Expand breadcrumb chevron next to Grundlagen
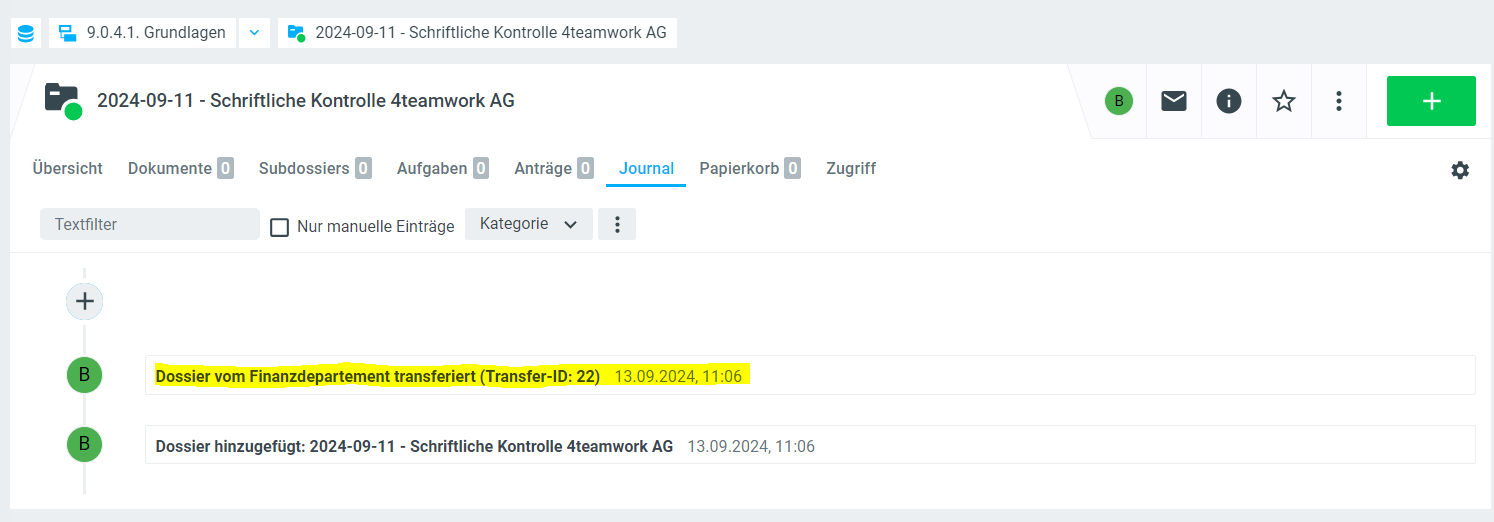Viewport: 1494px width, 522px height. (x=254, y=33)
